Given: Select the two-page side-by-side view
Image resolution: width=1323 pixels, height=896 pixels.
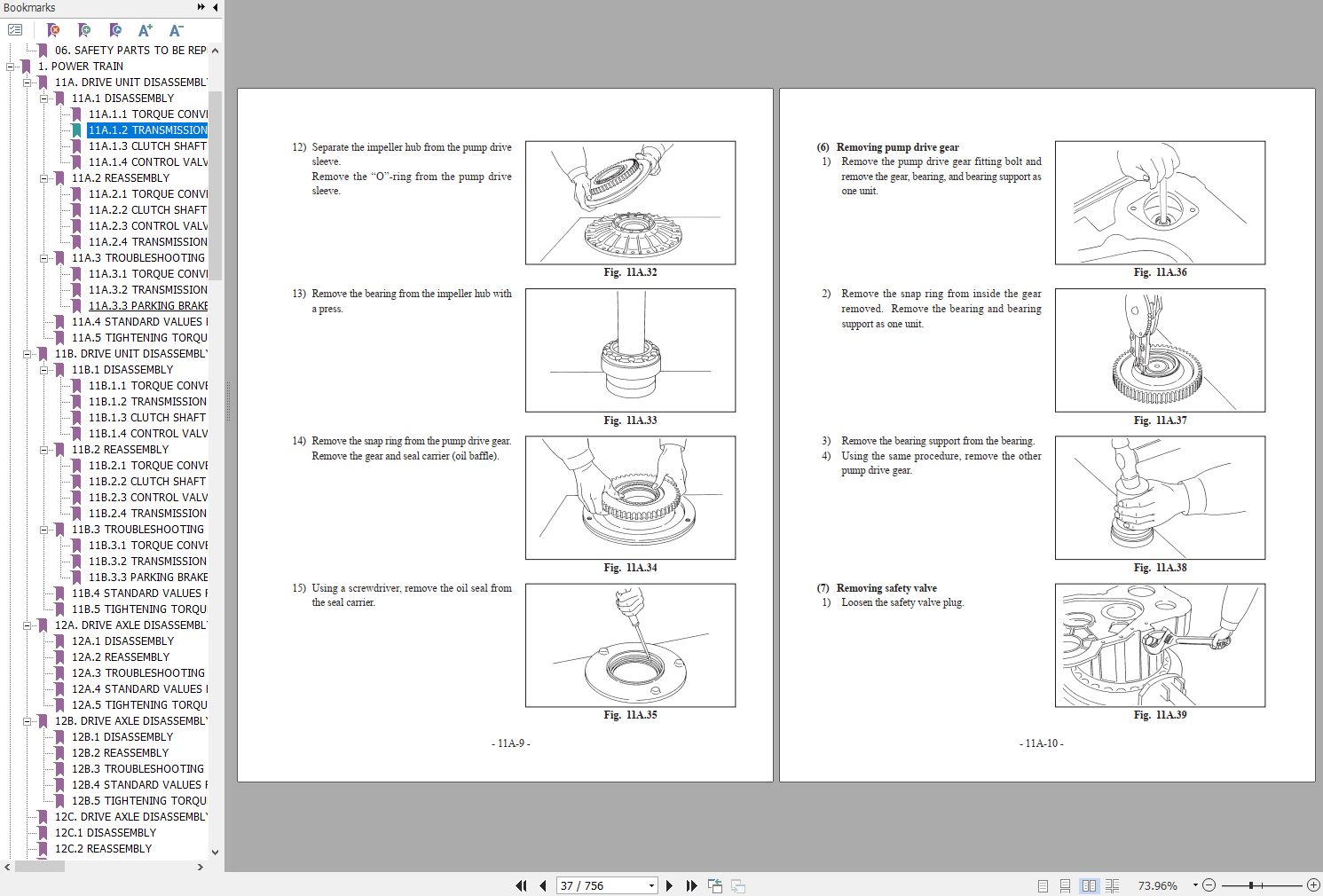Looking at the screenshot, I should [x=1090, y=885].
